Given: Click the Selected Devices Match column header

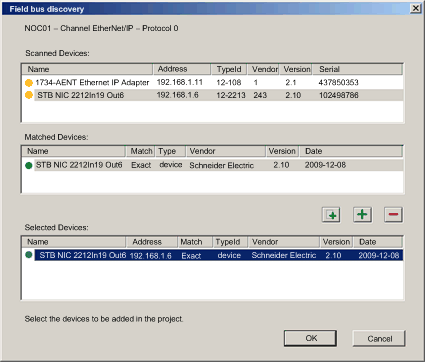Looking at the screenshot, I should (x=195, y=242).
